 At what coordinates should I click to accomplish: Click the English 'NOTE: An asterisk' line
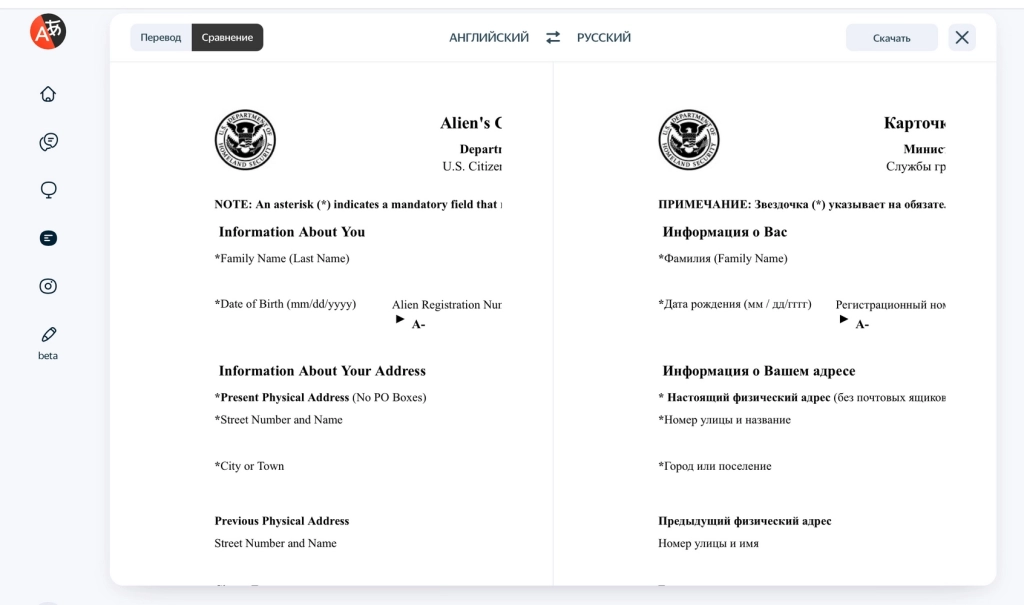click(358, 204)
